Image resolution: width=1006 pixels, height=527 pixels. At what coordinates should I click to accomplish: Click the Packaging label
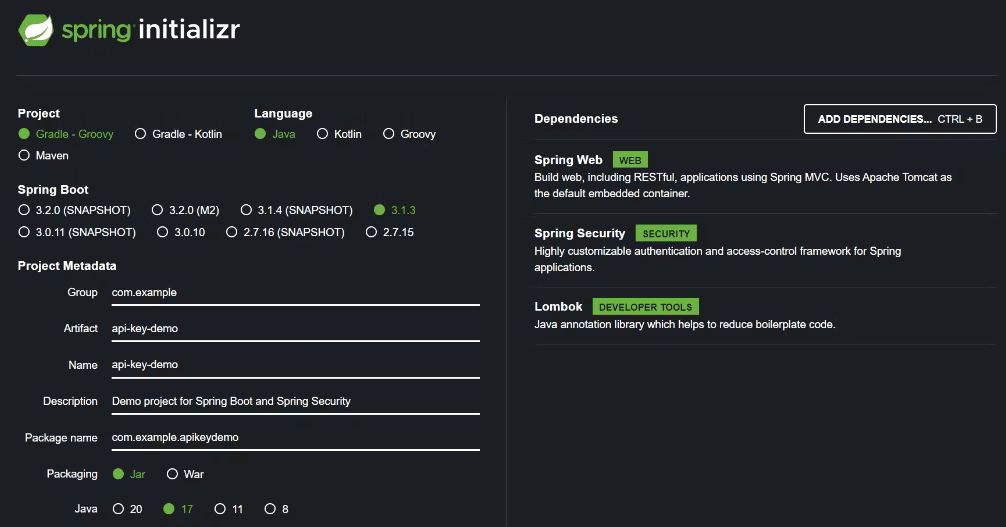tap(72, 474)
